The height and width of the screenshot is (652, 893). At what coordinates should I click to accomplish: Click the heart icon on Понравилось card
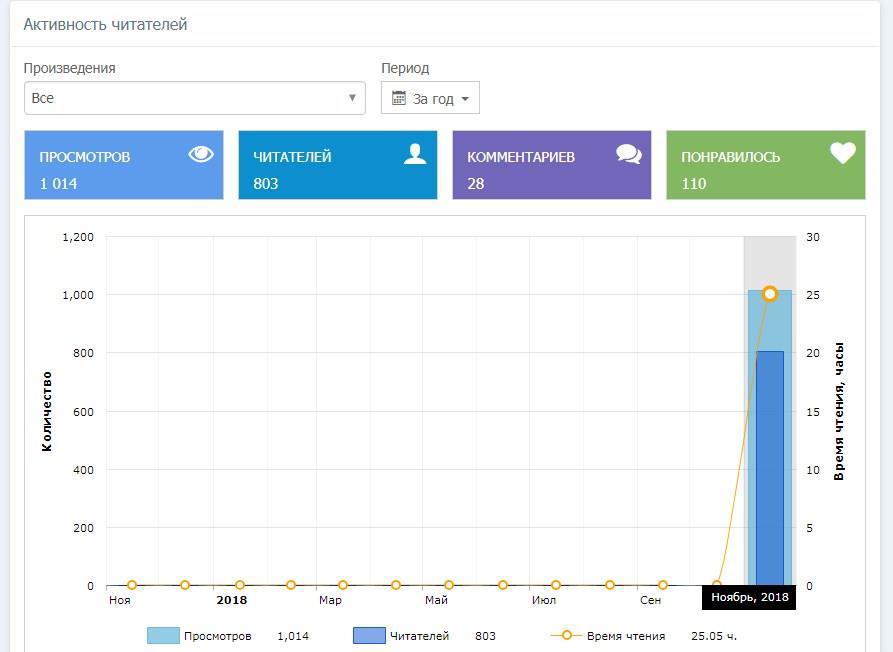[x=843, y=153]
